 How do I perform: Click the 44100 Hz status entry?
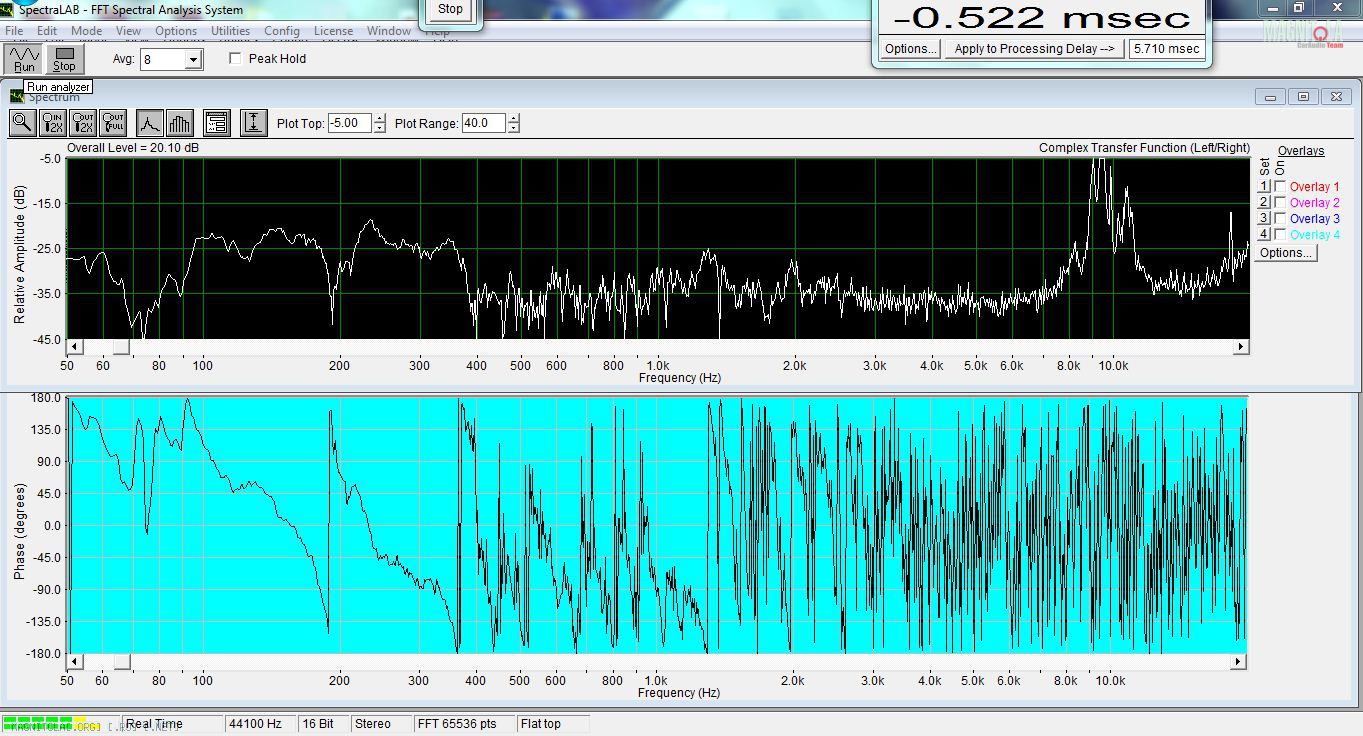(260, 724)
